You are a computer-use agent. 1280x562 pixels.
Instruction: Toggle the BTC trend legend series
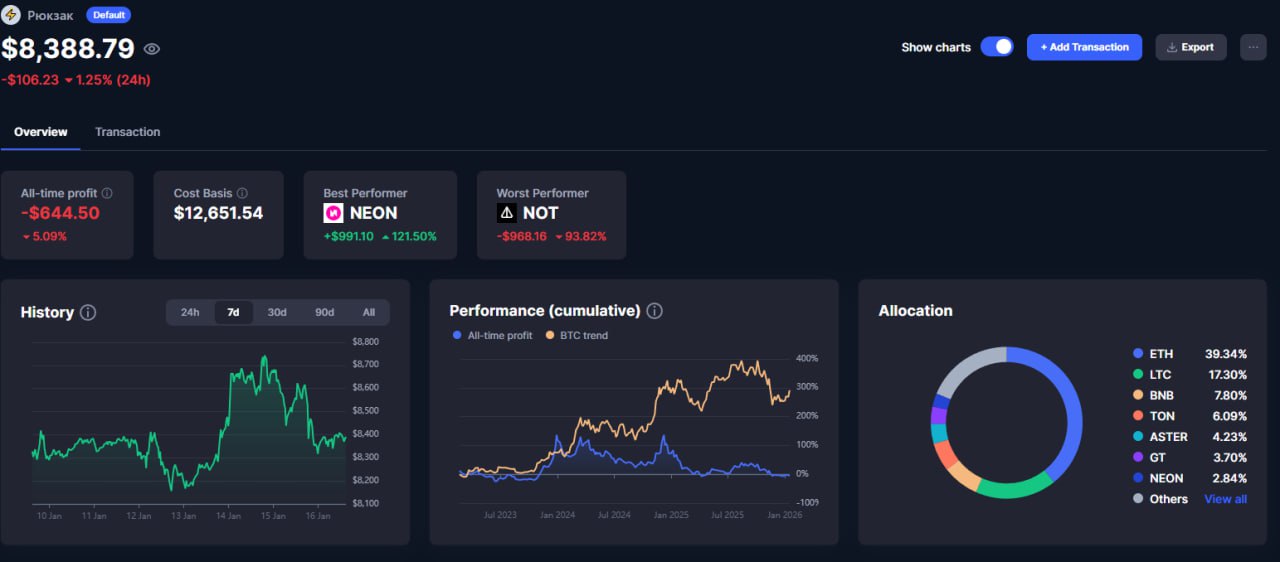point(577,336)
